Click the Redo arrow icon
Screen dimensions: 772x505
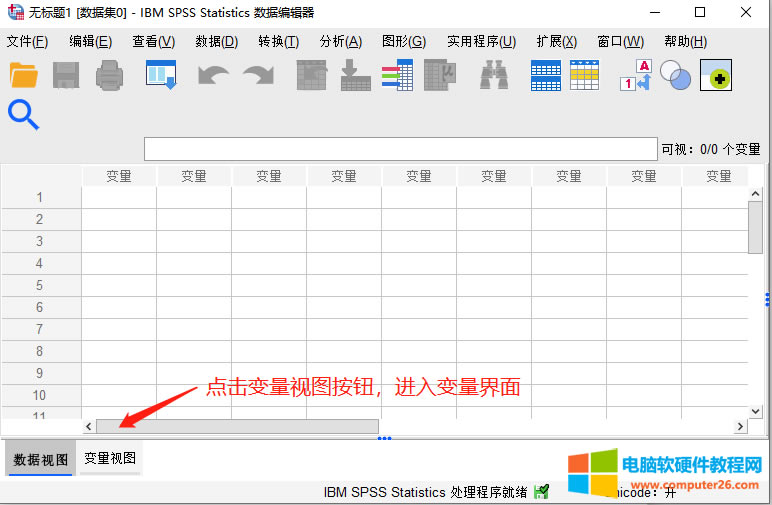pos(258,75)
